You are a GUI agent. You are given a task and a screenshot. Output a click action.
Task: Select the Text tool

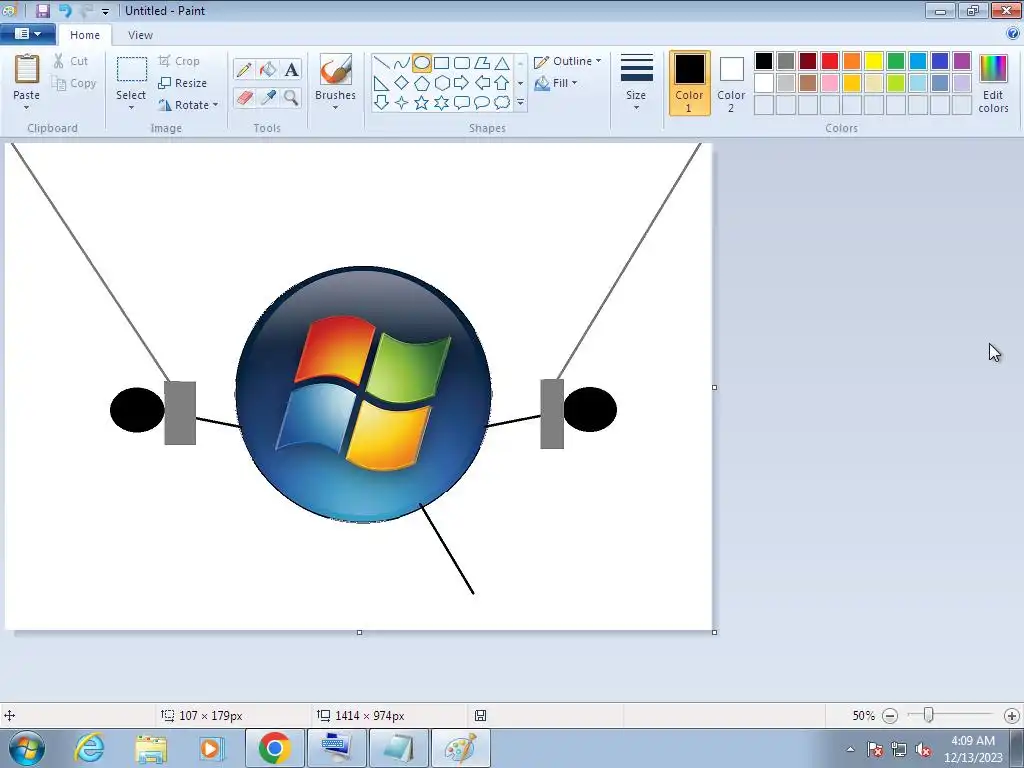coord(291,69)
